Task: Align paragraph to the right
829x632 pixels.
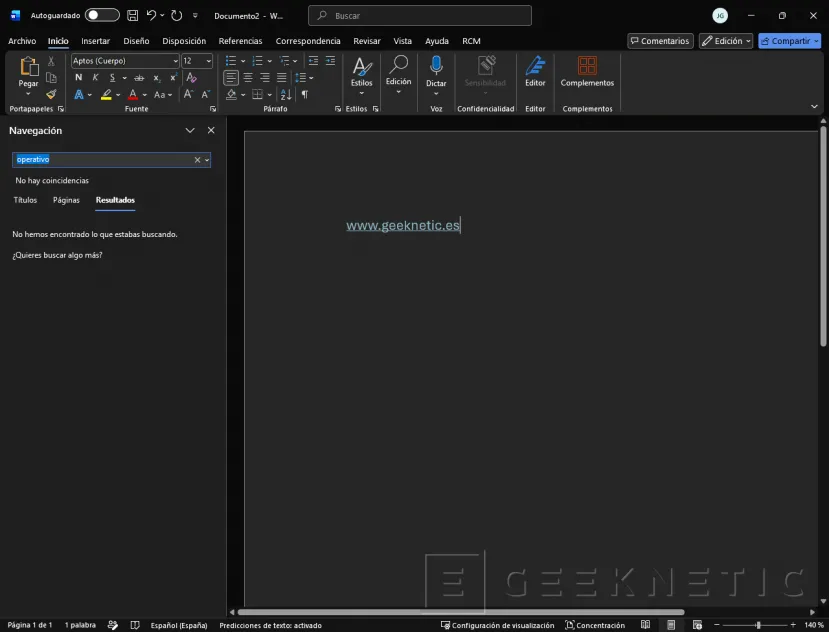Action: click(x=265, y=78)
